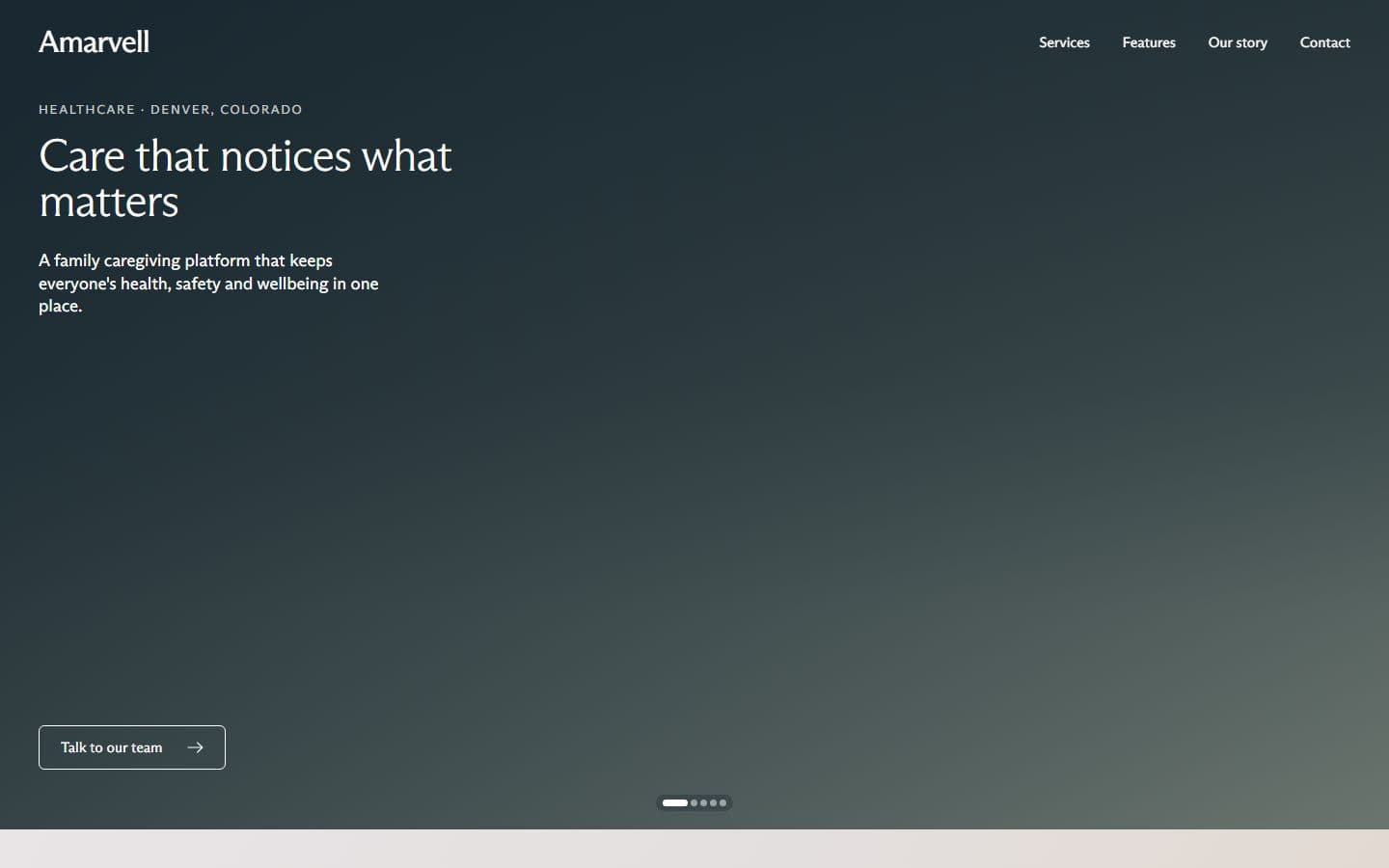1389x868 pixels.
Task: Click the 'A family caregiving platform' paragraph
Action: tap(208, 284)
